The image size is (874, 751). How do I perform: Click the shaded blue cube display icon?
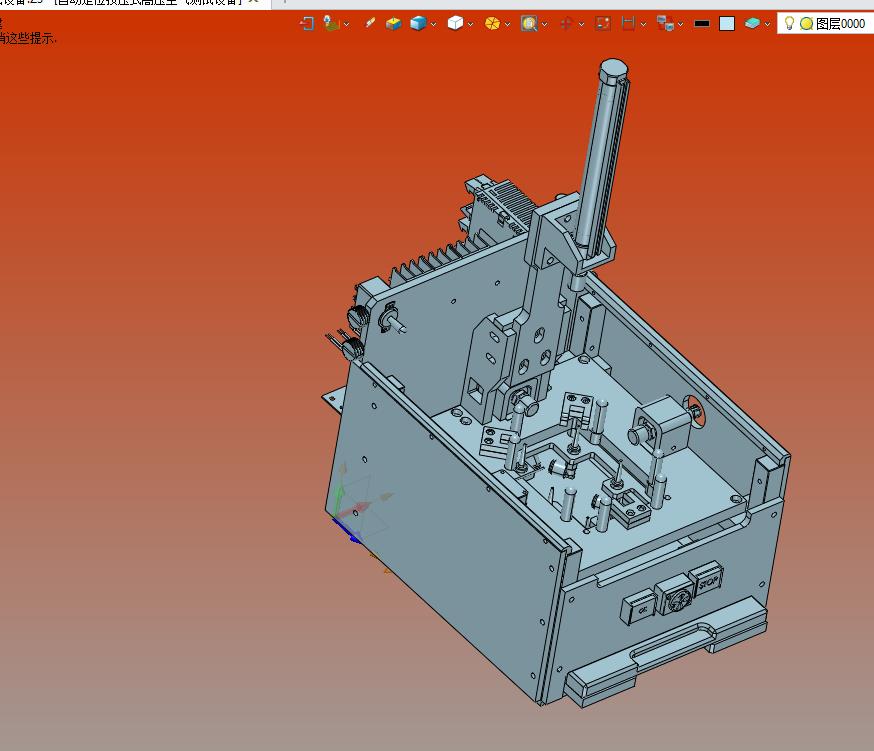pyautogui.click(x=418, y=23)
